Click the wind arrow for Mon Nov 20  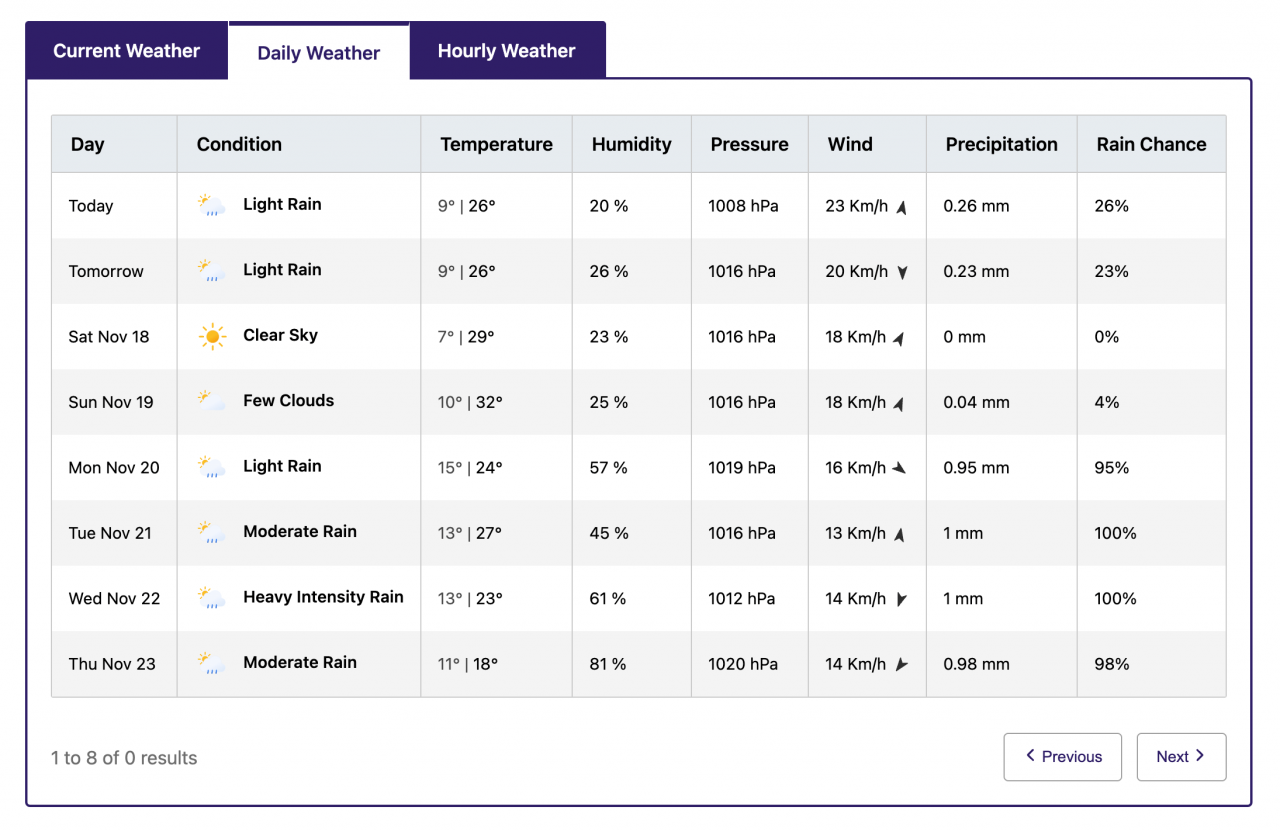pyautogui.click(x=897, y=466)
